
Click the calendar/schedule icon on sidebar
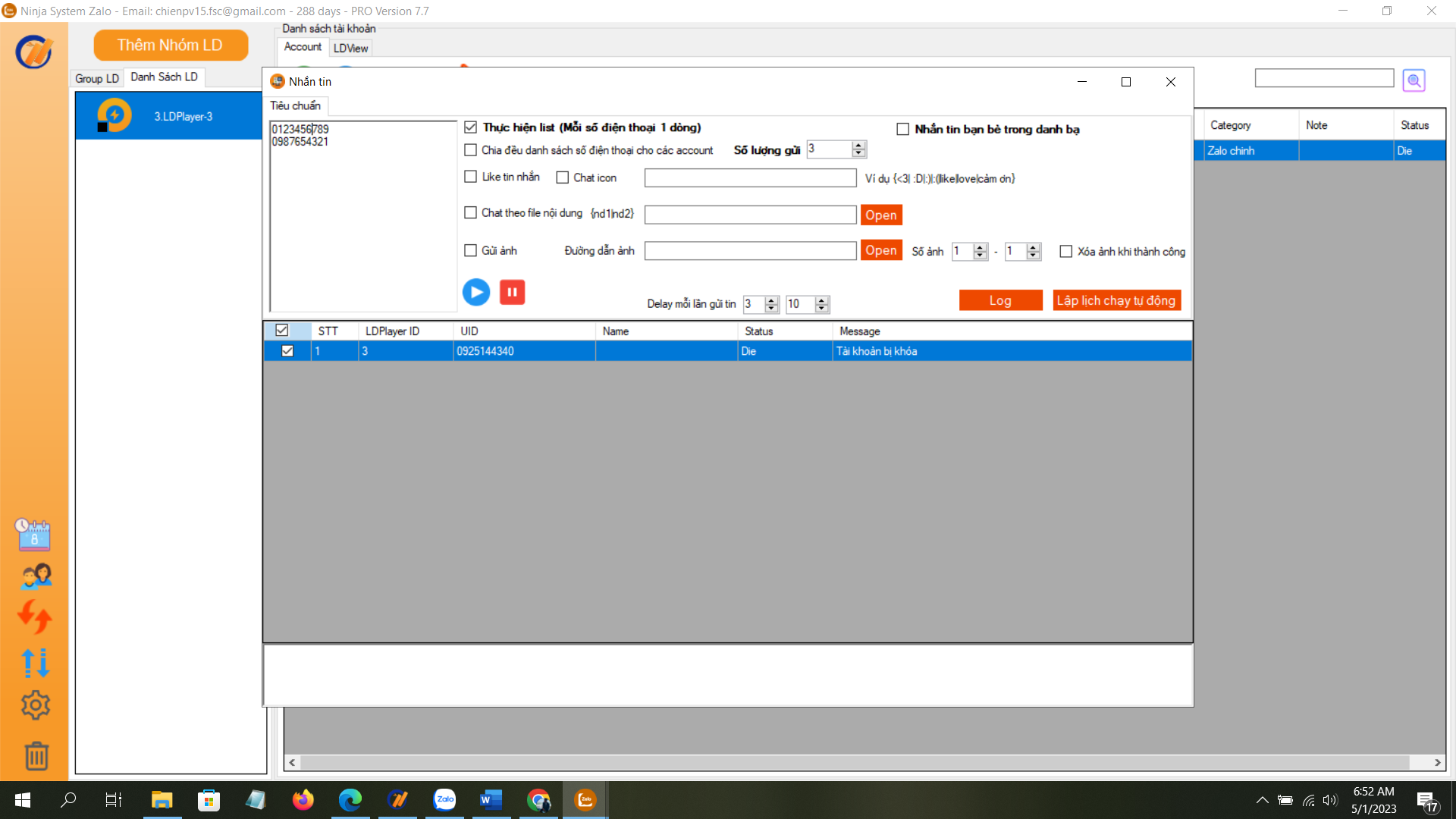(33, 535)
